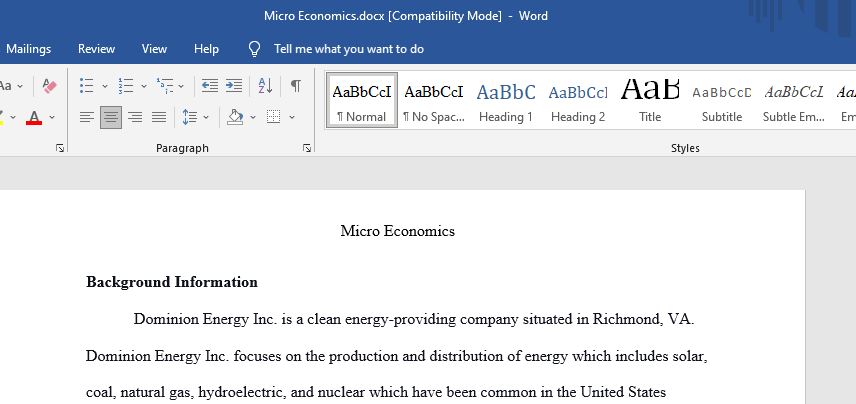Click the word Richmond in first paragraph
This screenshot has width=856, height=404.
[627, 319]
